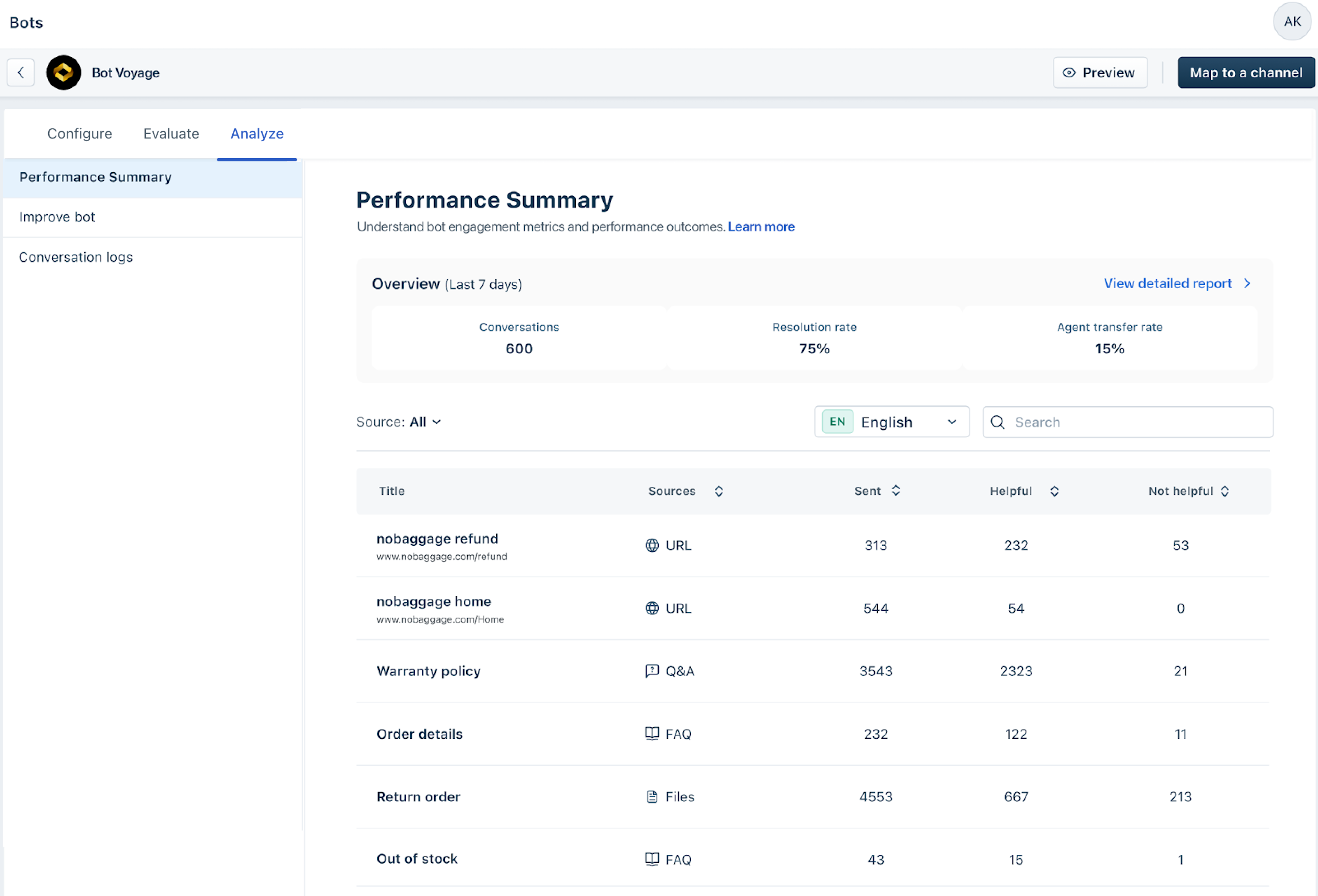This screenshot has height=896, width=1318.
Task: Sort by Helpful column sort icon
Action: coord(1054,491)
